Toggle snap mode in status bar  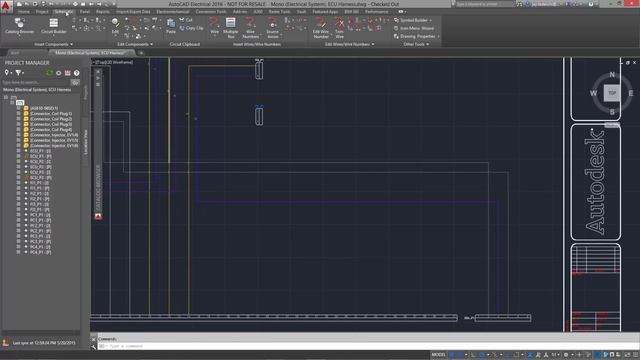(x=460, y=355)
